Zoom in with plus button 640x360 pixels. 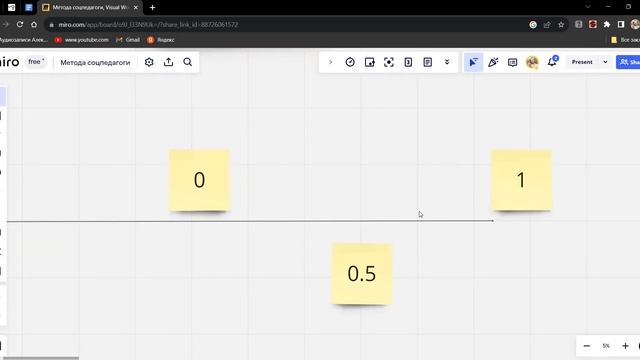625,346
